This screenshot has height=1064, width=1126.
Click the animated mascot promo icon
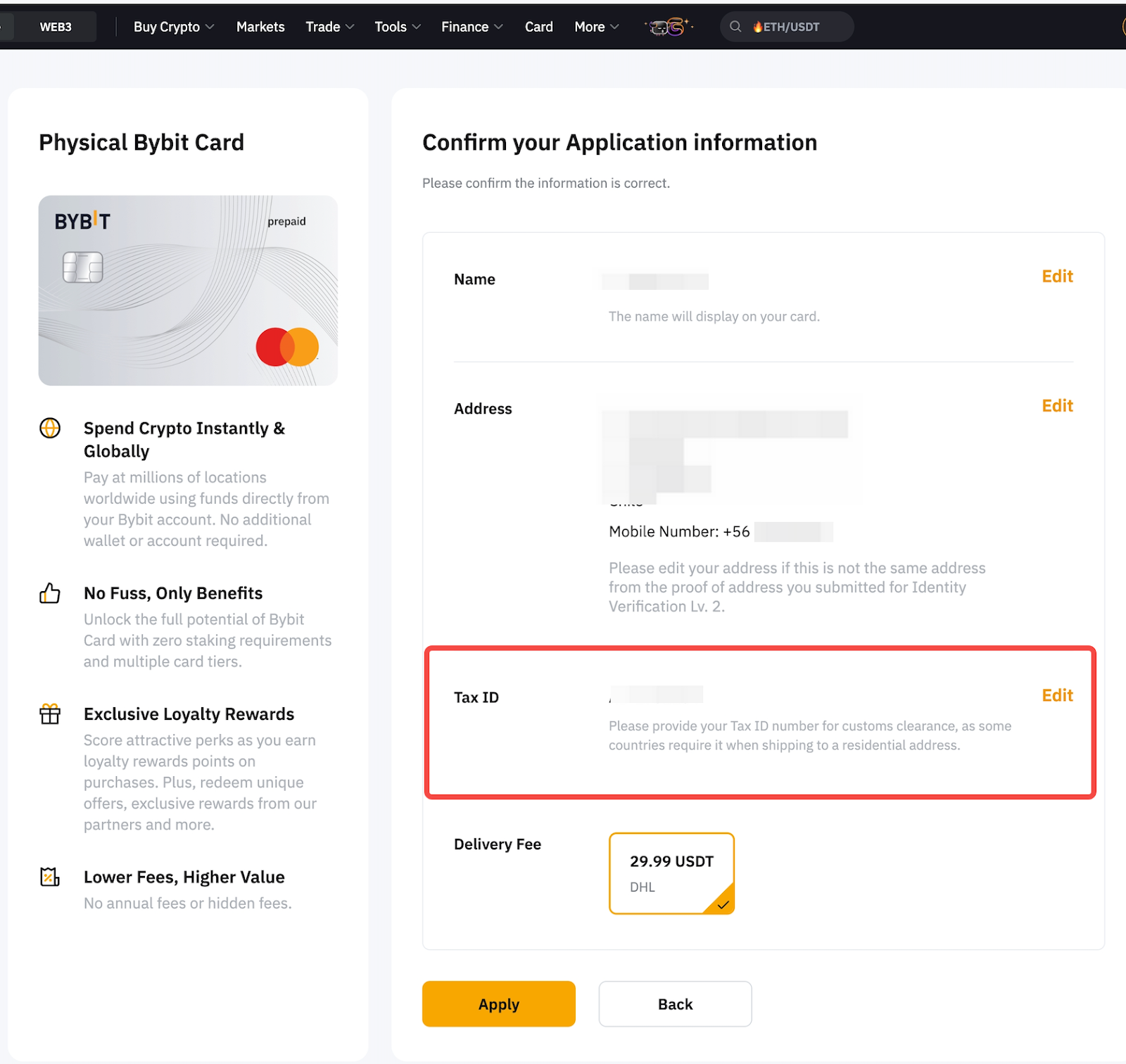pos(669,27)
